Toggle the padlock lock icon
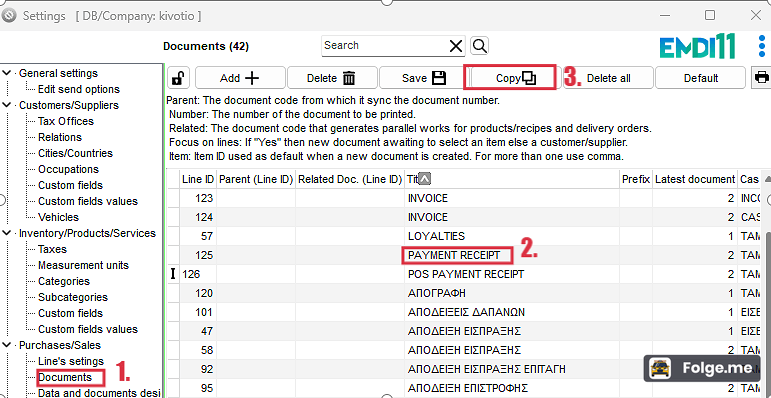 point(179,78)
